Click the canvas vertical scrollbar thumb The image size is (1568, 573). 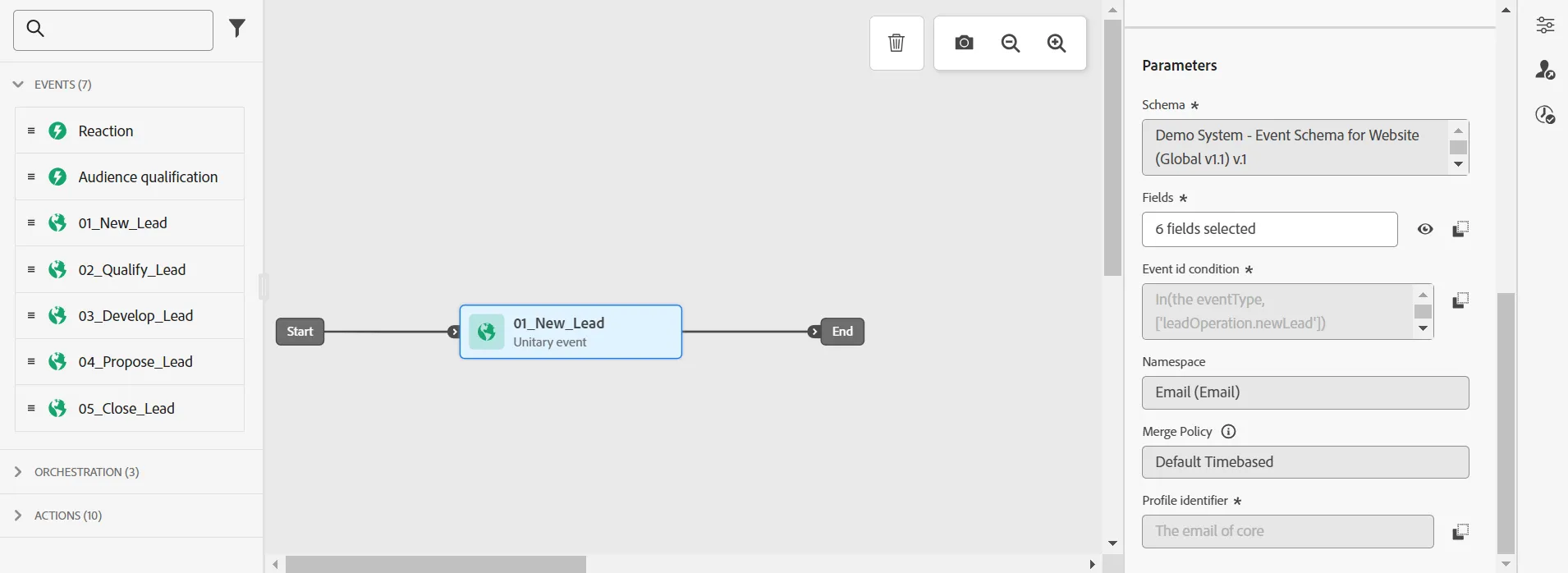(1113, 148)
